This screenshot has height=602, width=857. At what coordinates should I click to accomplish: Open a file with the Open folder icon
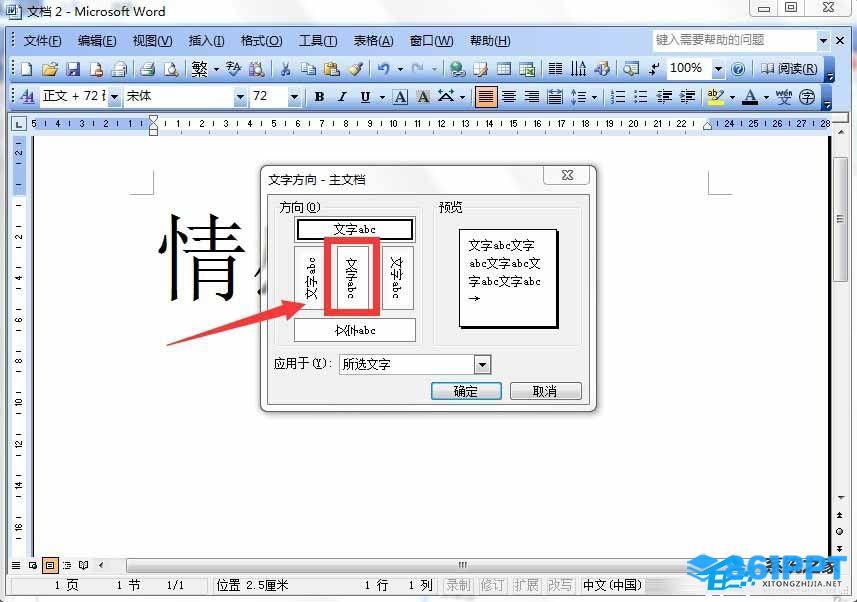(49, 69)
